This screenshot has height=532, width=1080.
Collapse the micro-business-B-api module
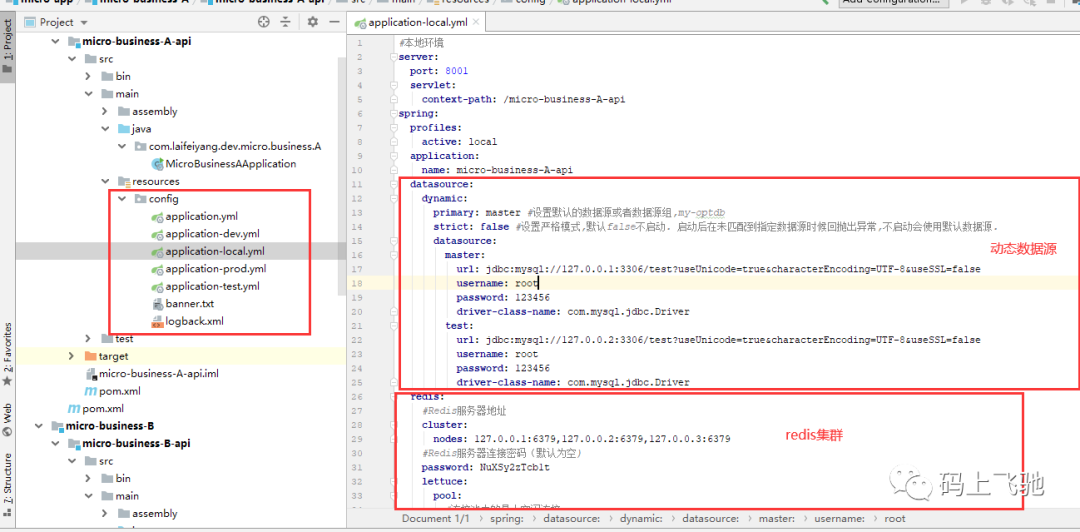(x=54, y=443)
